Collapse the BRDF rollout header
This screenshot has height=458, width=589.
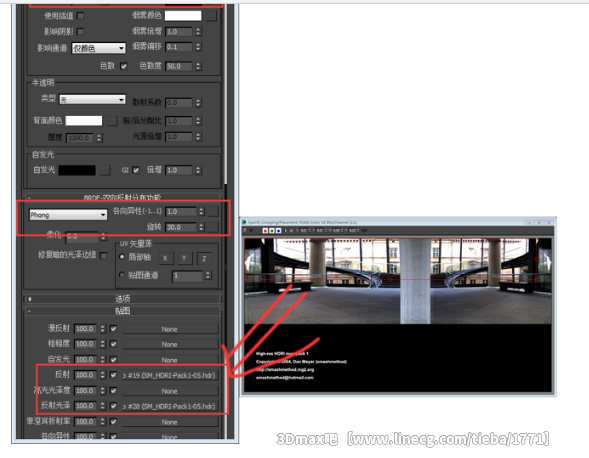tap(122, 197)
